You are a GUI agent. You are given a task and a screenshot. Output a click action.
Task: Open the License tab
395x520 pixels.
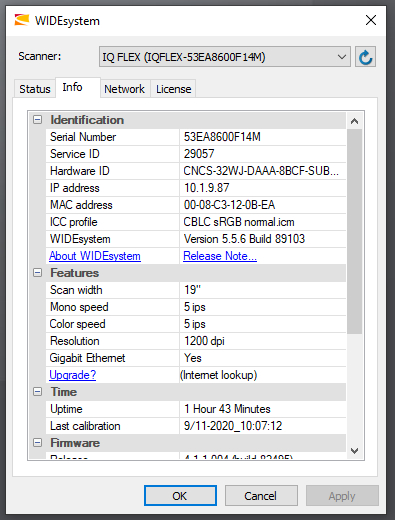point(173,89)
